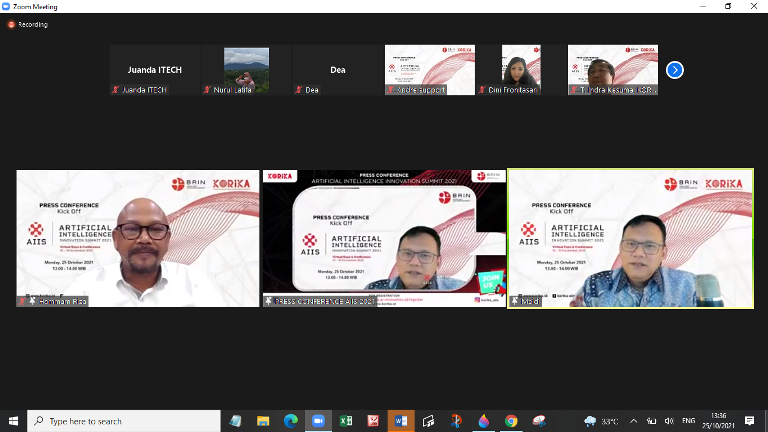
Task: Click pin icon on Hammam Riza video
Action: pyautogui.click(x=32, y=301)
